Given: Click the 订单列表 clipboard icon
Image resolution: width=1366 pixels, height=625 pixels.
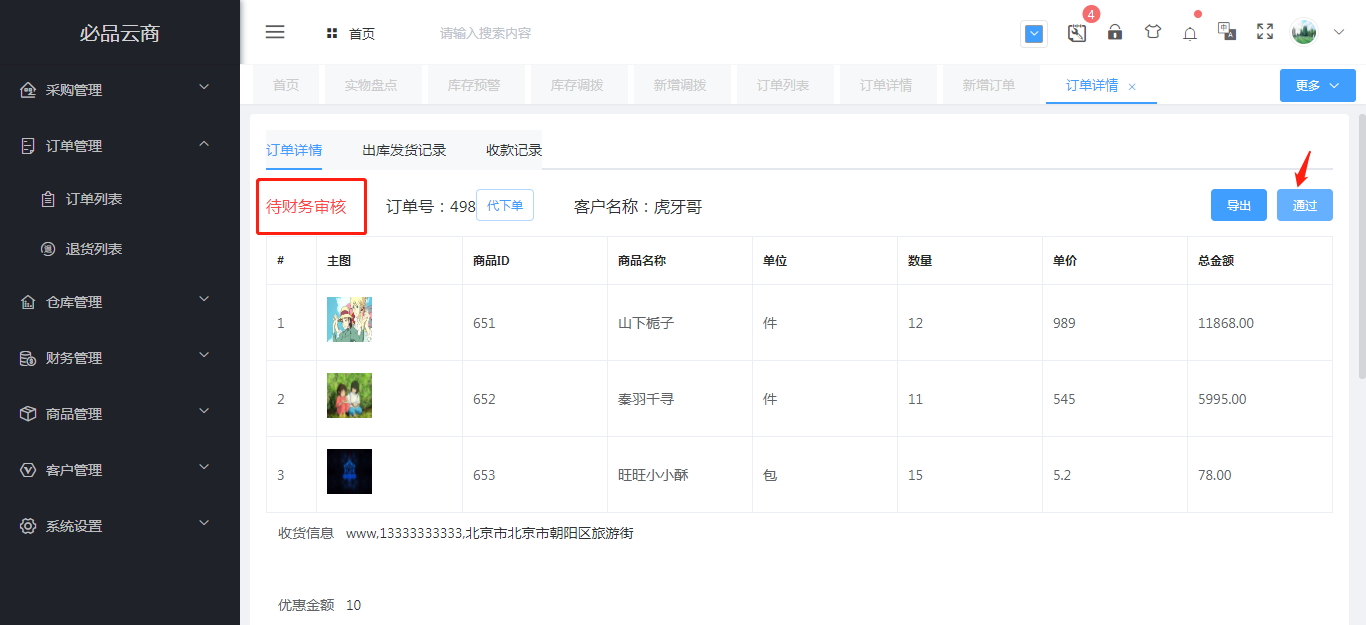Looking at the screenshot, I should tap(47, 199).
